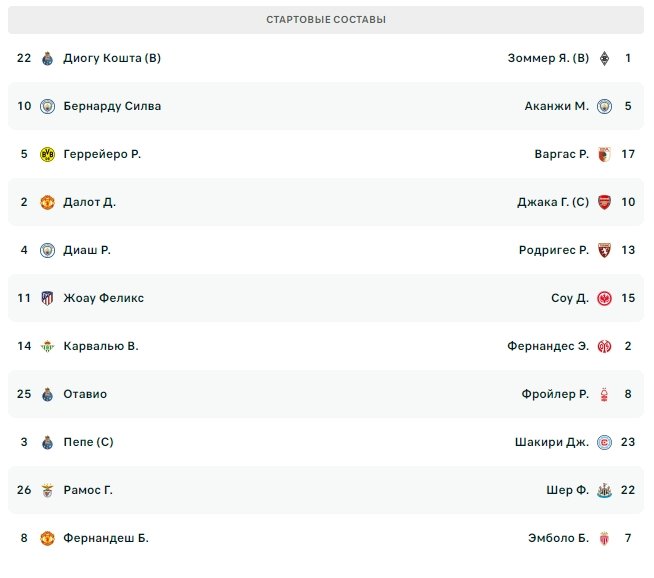654x578 pixels.
Task: Open Аканжи М. player page
Action: pos(556,106)
